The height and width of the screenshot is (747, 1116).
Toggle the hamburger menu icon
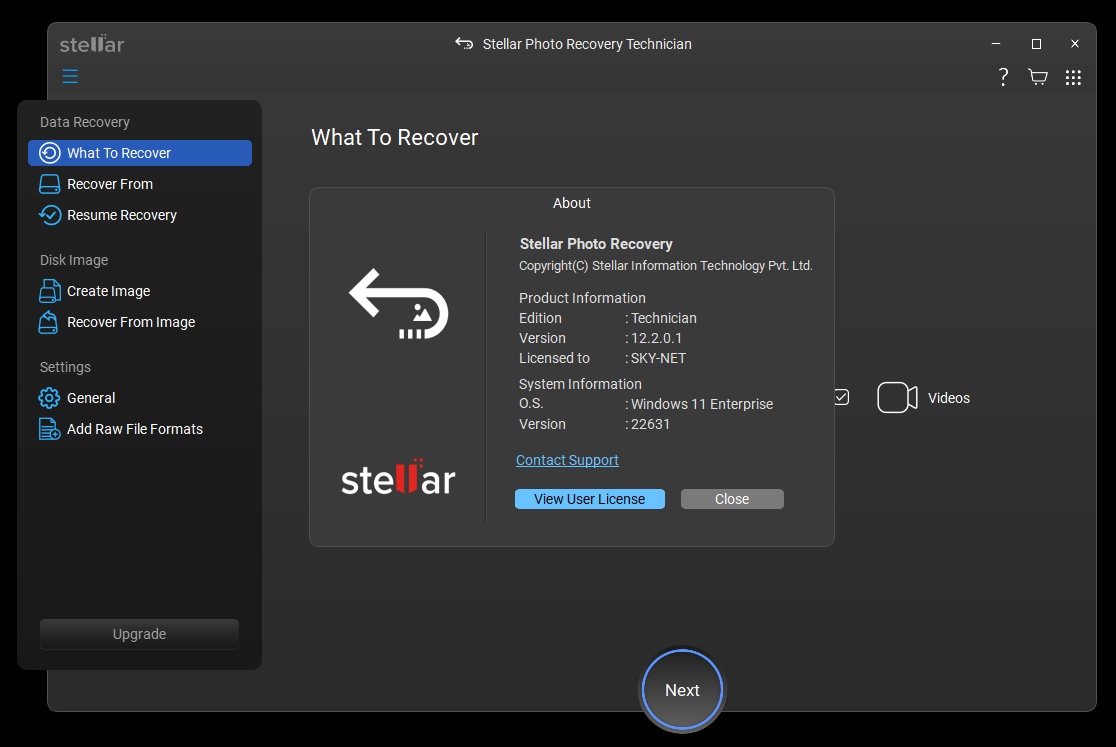pyautogui.click(x=70, y=76)
